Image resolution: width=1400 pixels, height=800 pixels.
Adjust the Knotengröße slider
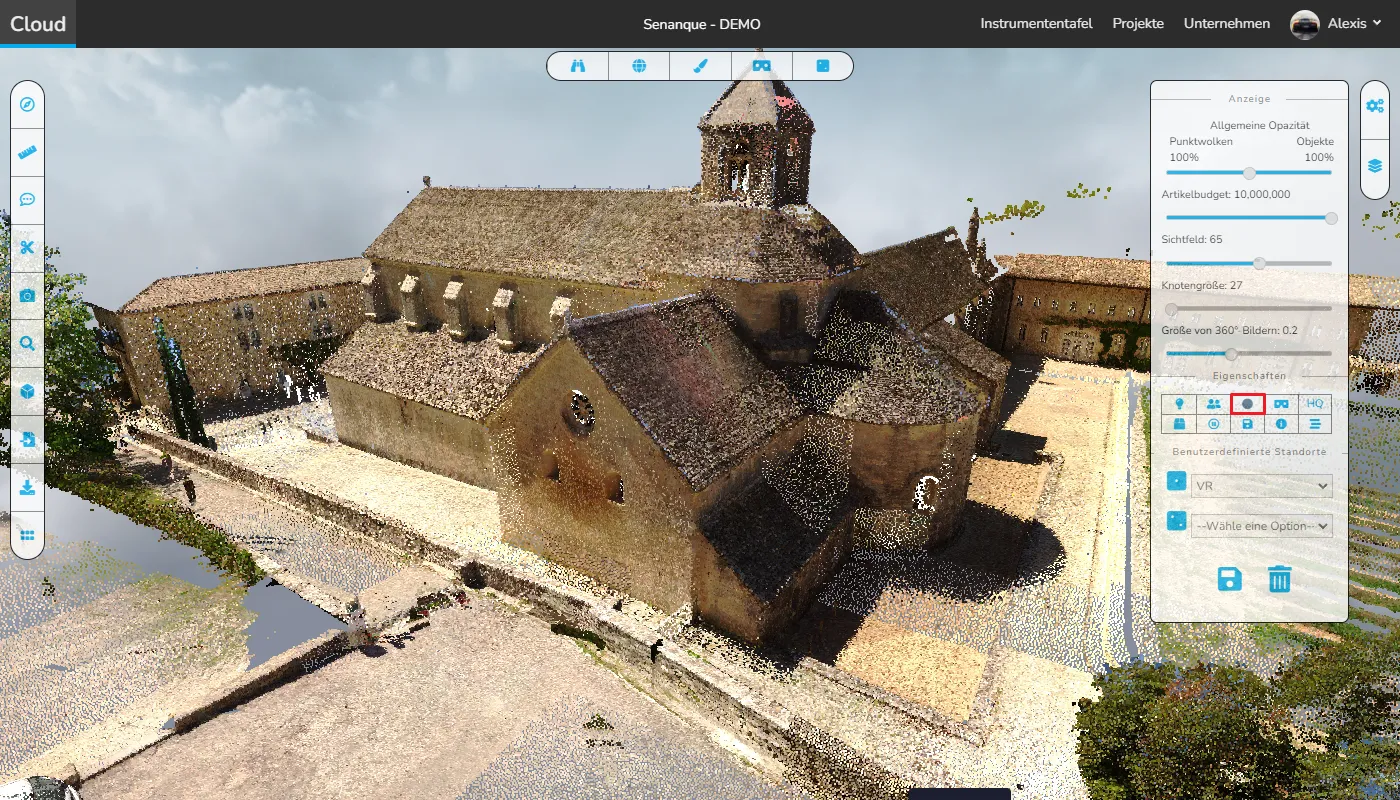point(1249,308)
